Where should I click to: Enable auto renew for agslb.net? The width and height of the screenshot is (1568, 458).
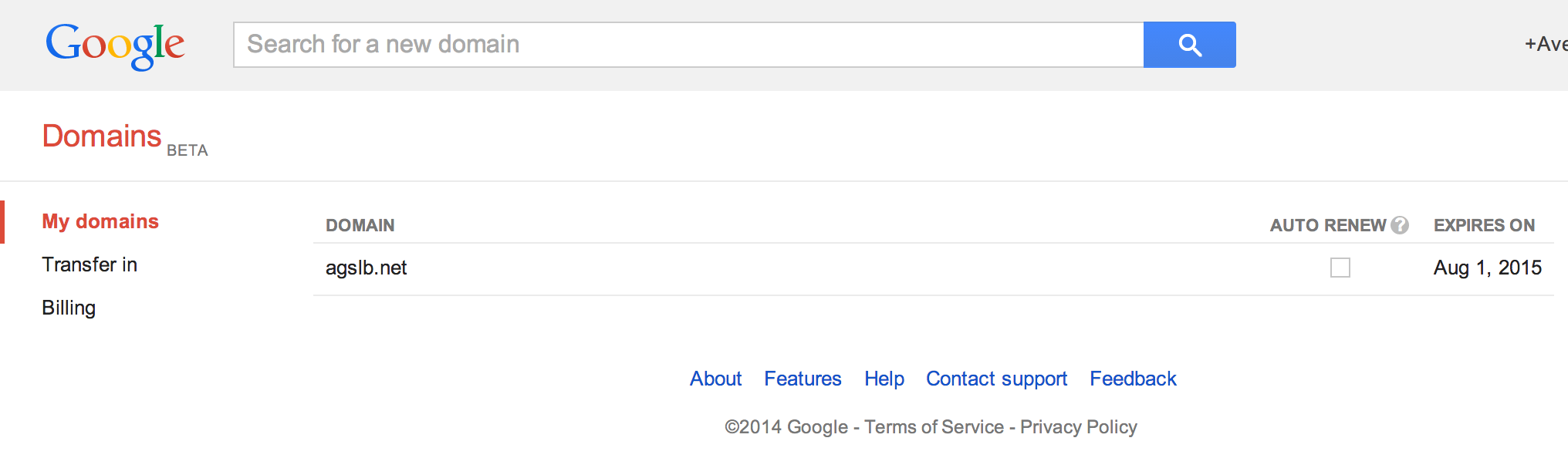[1340, 268]
